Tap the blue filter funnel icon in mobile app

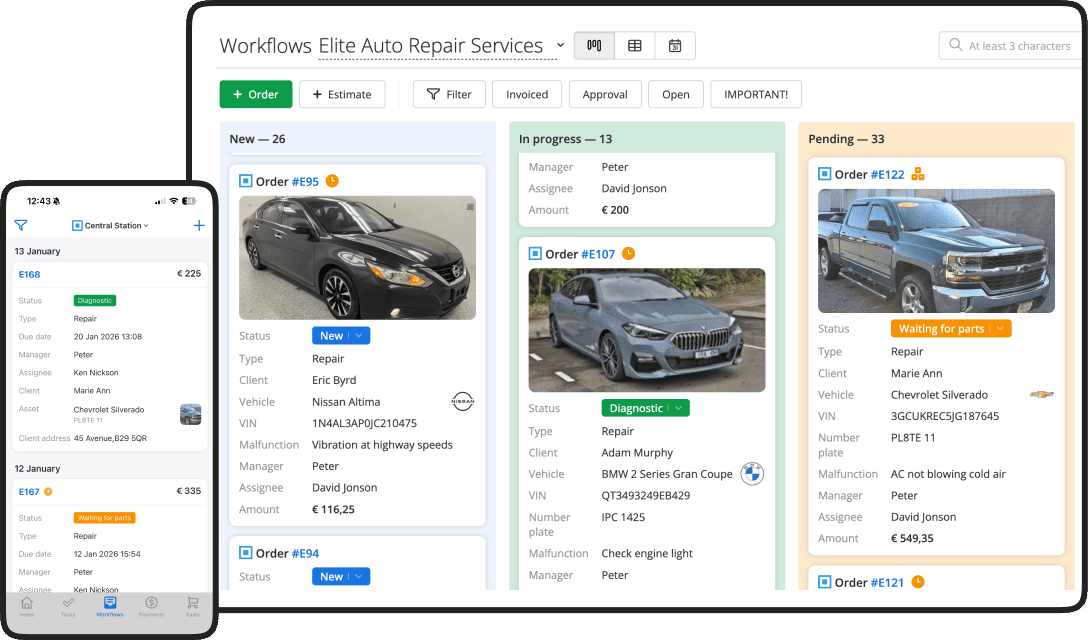[x=20, y=225]
